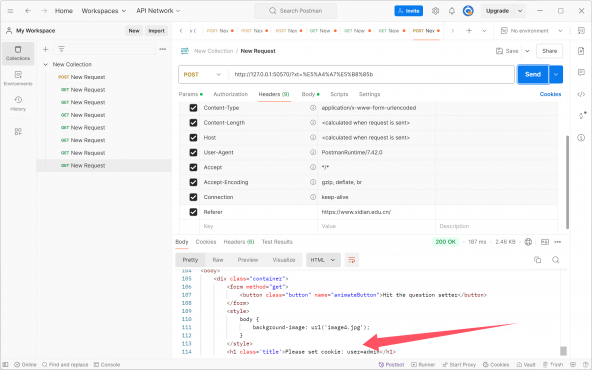Open the Save options dropdown arrow

(x=527, y=51)
